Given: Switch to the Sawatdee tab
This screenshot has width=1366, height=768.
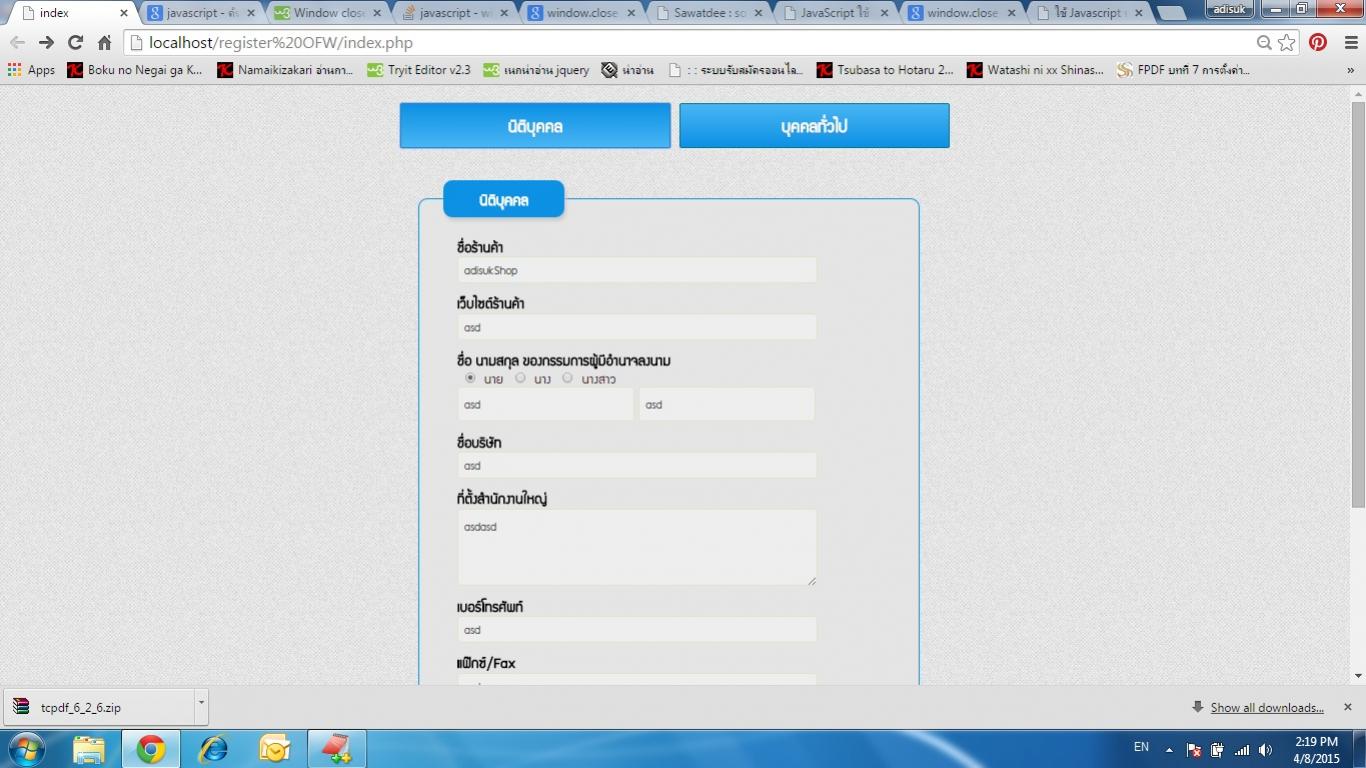Looking at the screenshot, I should point(708,13).
